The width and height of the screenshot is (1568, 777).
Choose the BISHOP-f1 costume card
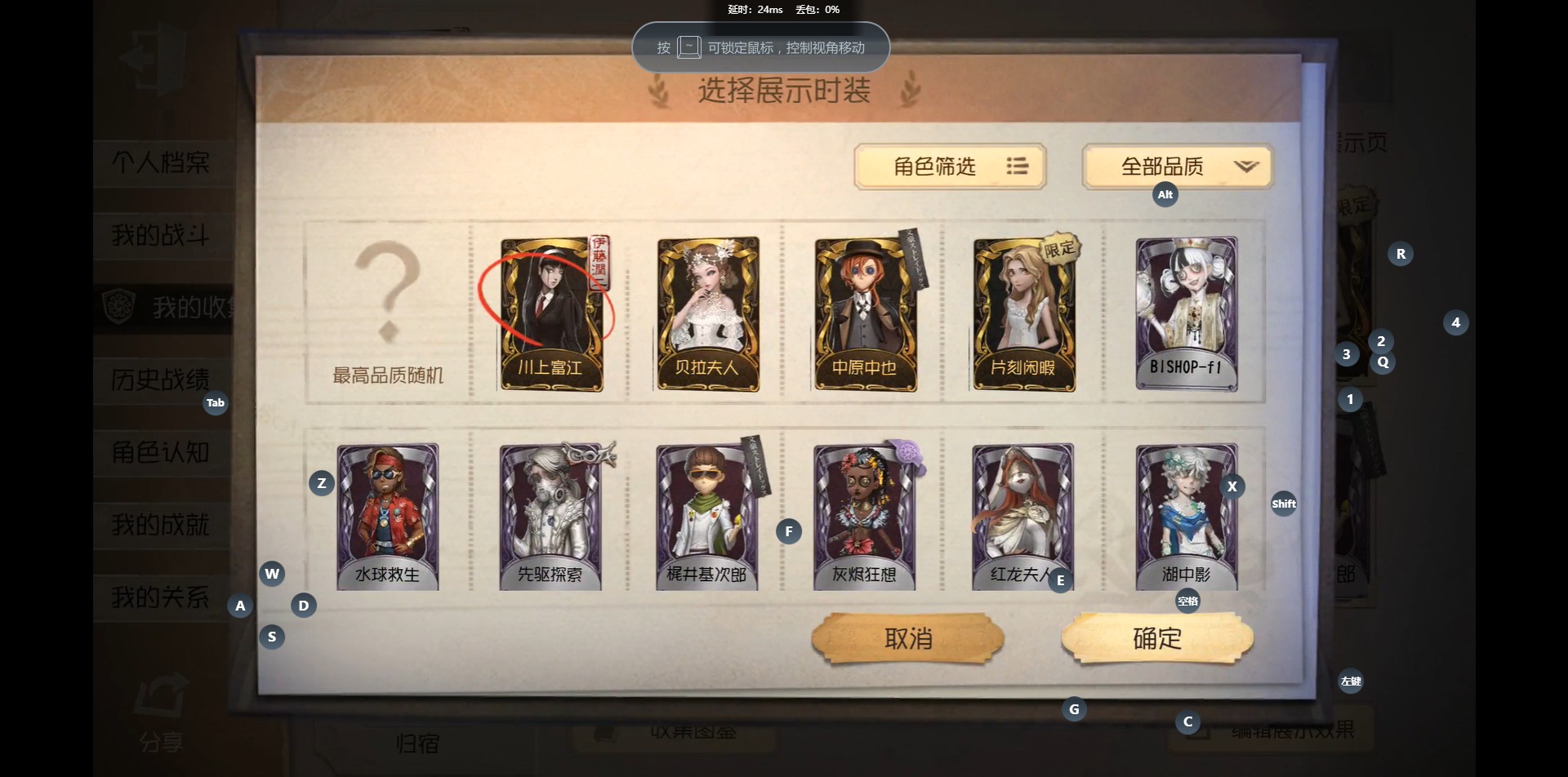coord(1187,314)
